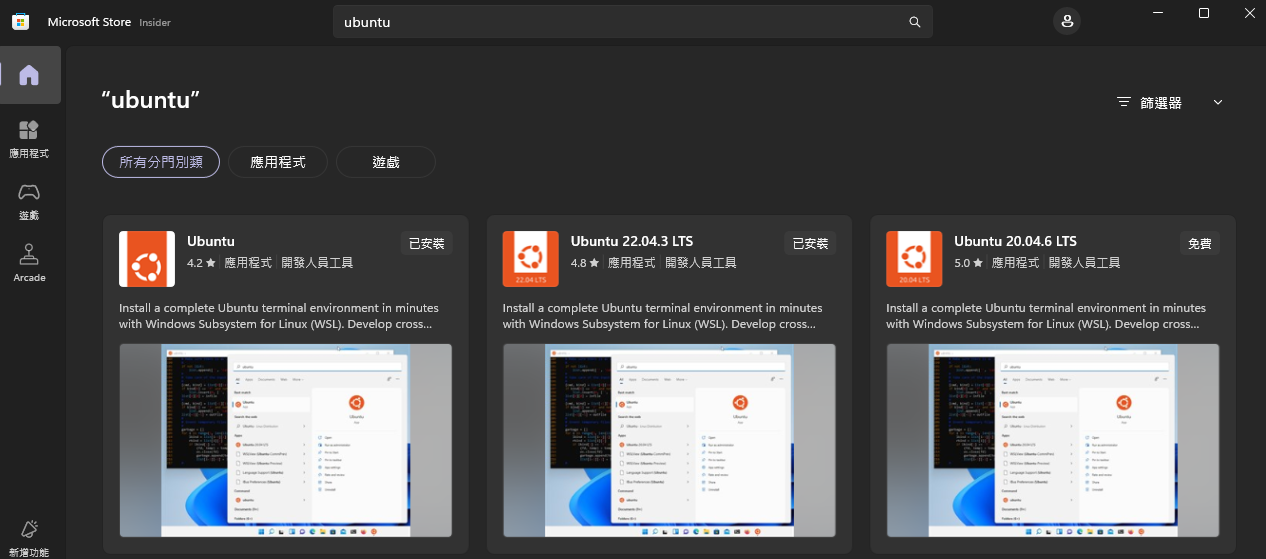Open 新增功能 at sidebar bottom

(x=29, y=538)
